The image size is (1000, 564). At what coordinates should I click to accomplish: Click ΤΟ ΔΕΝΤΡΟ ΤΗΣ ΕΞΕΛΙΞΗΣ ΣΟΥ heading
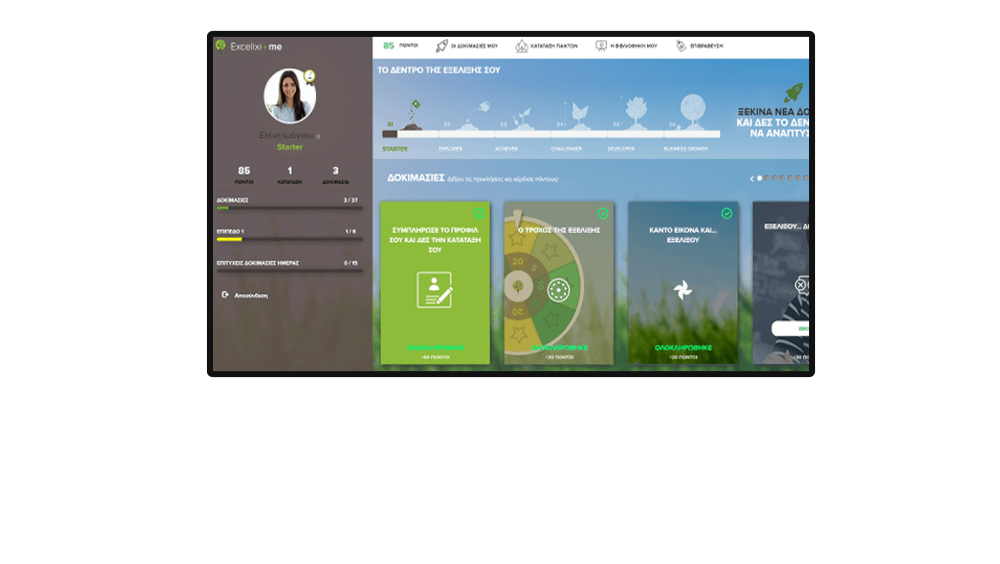click(439, 70)
